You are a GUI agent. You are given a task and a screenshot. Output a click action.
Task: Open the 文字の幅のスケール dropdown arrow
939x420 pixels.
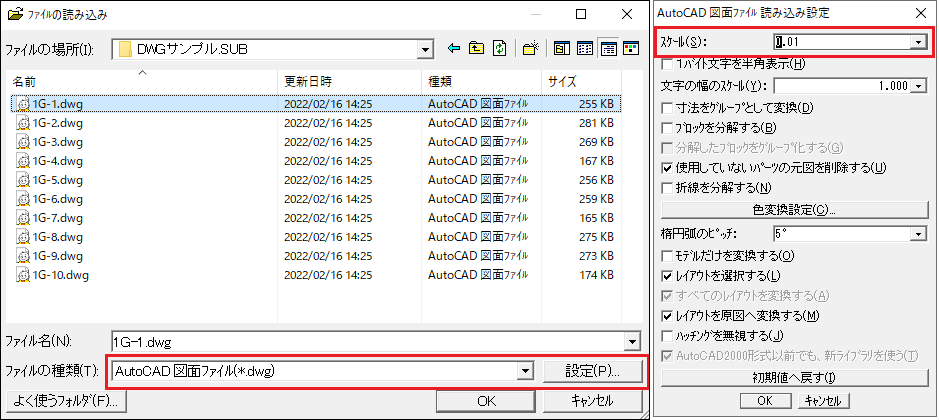click(x=919, y=86)
